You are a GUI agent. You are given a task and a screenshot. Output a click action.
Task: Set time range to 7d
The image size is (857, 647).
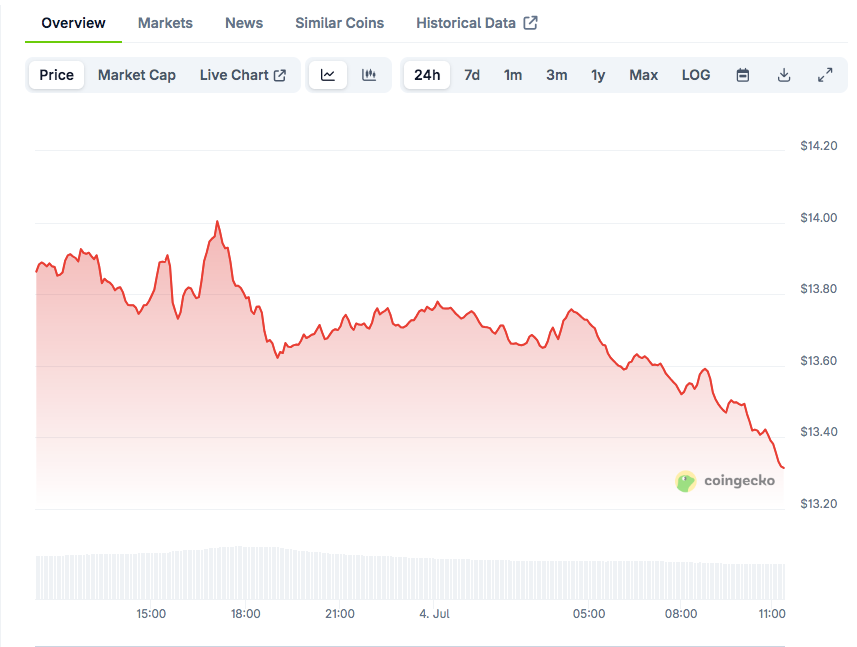coord(472,75)
